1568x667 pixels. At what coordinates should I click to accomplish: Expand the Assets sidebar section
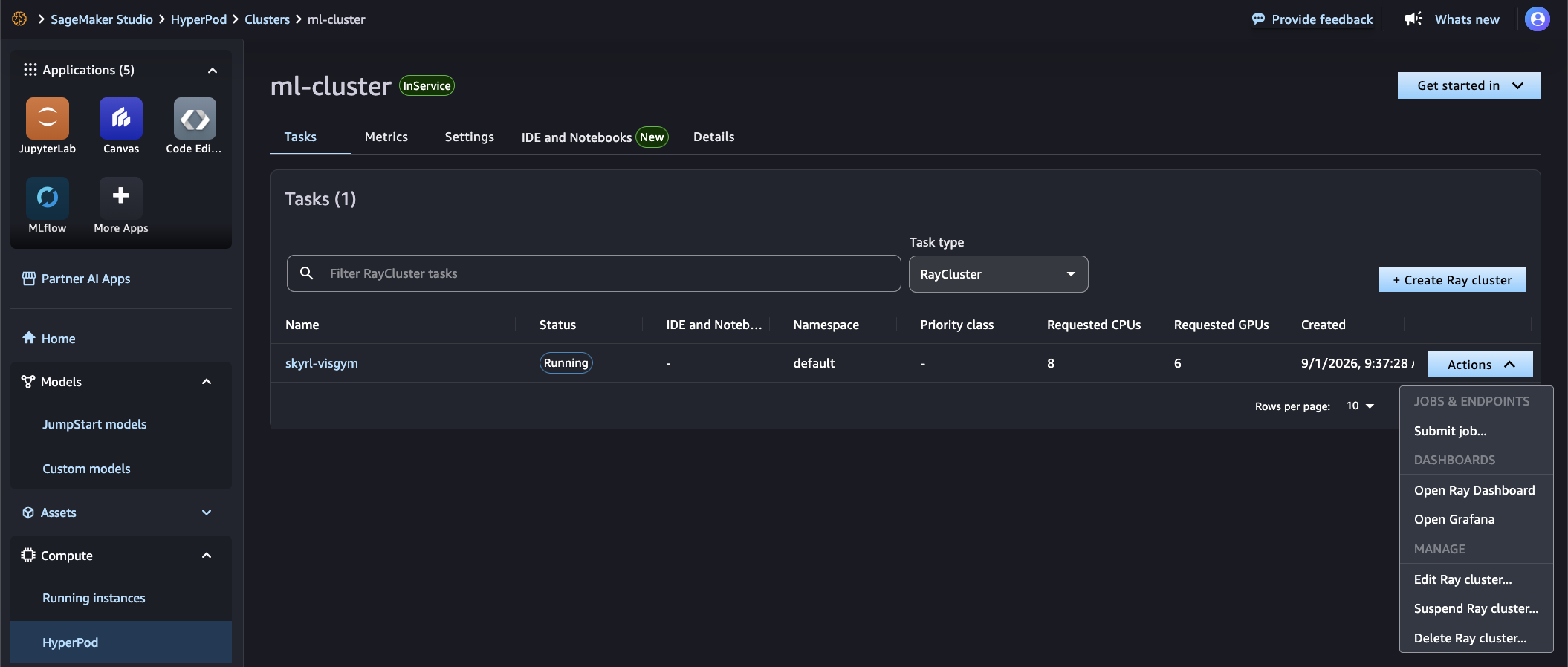(x=207, y=513)
